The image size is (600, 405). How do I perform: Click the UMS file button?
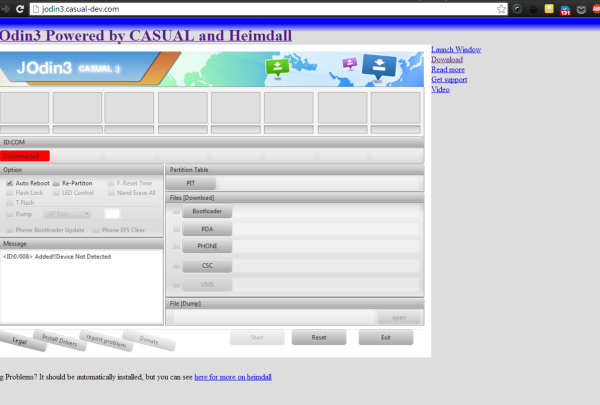pyautogui.click(x=207, y=284)
